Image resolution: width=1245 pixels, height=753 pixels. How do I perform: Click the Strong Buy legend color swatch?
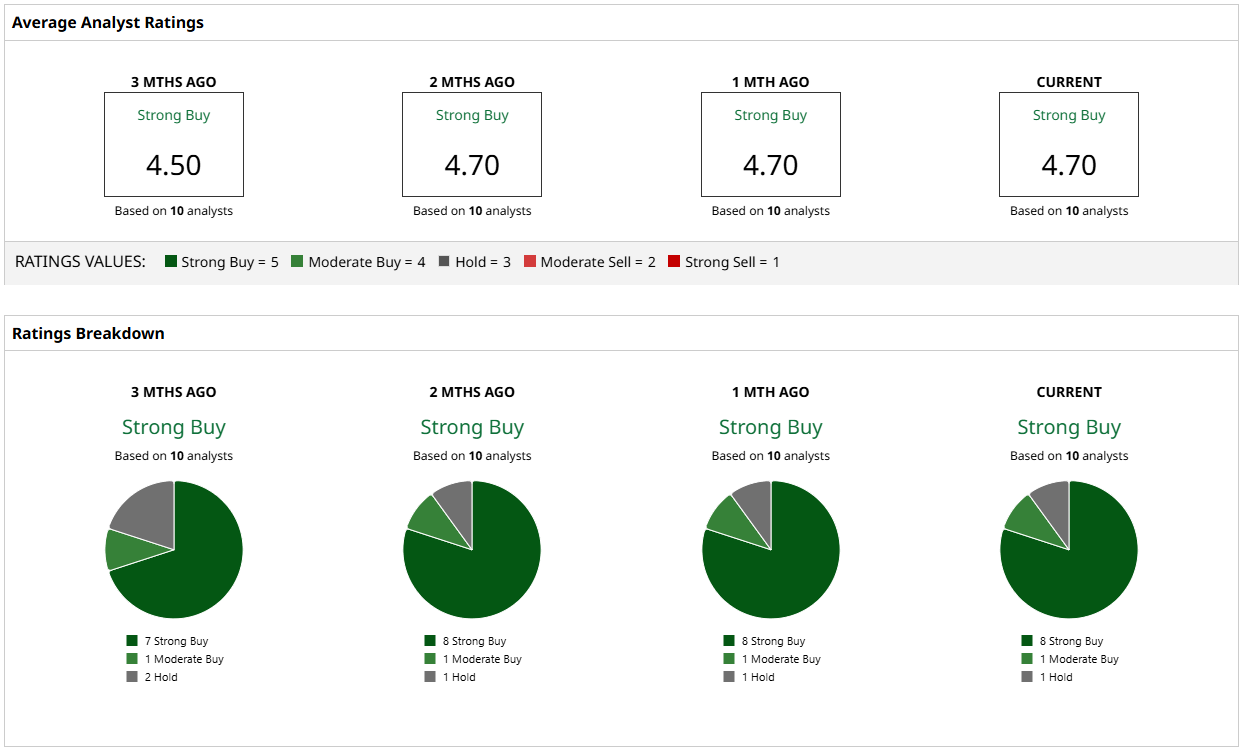[171, 262]
